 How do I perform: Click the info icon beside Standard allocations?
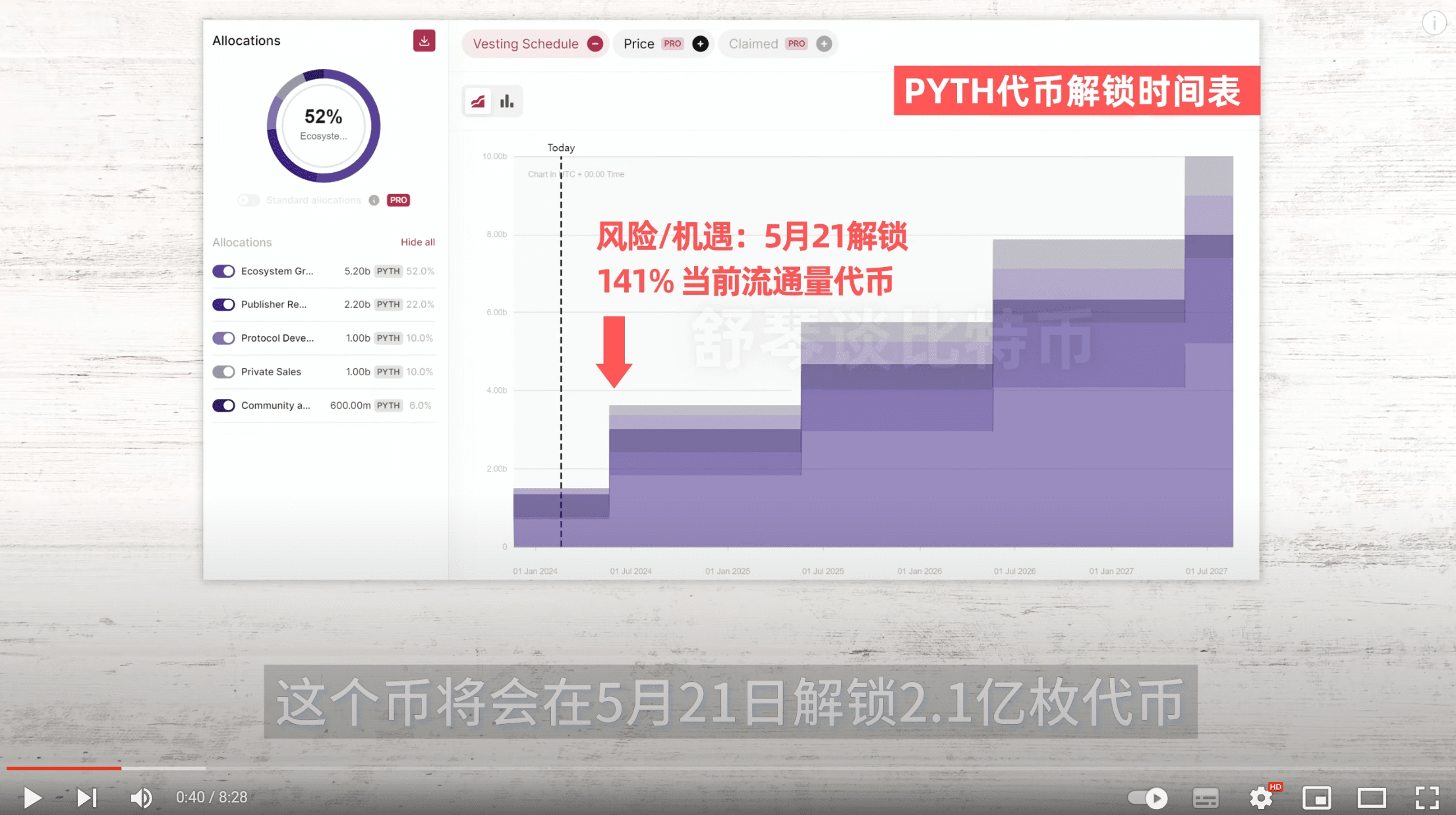point(374,200)
